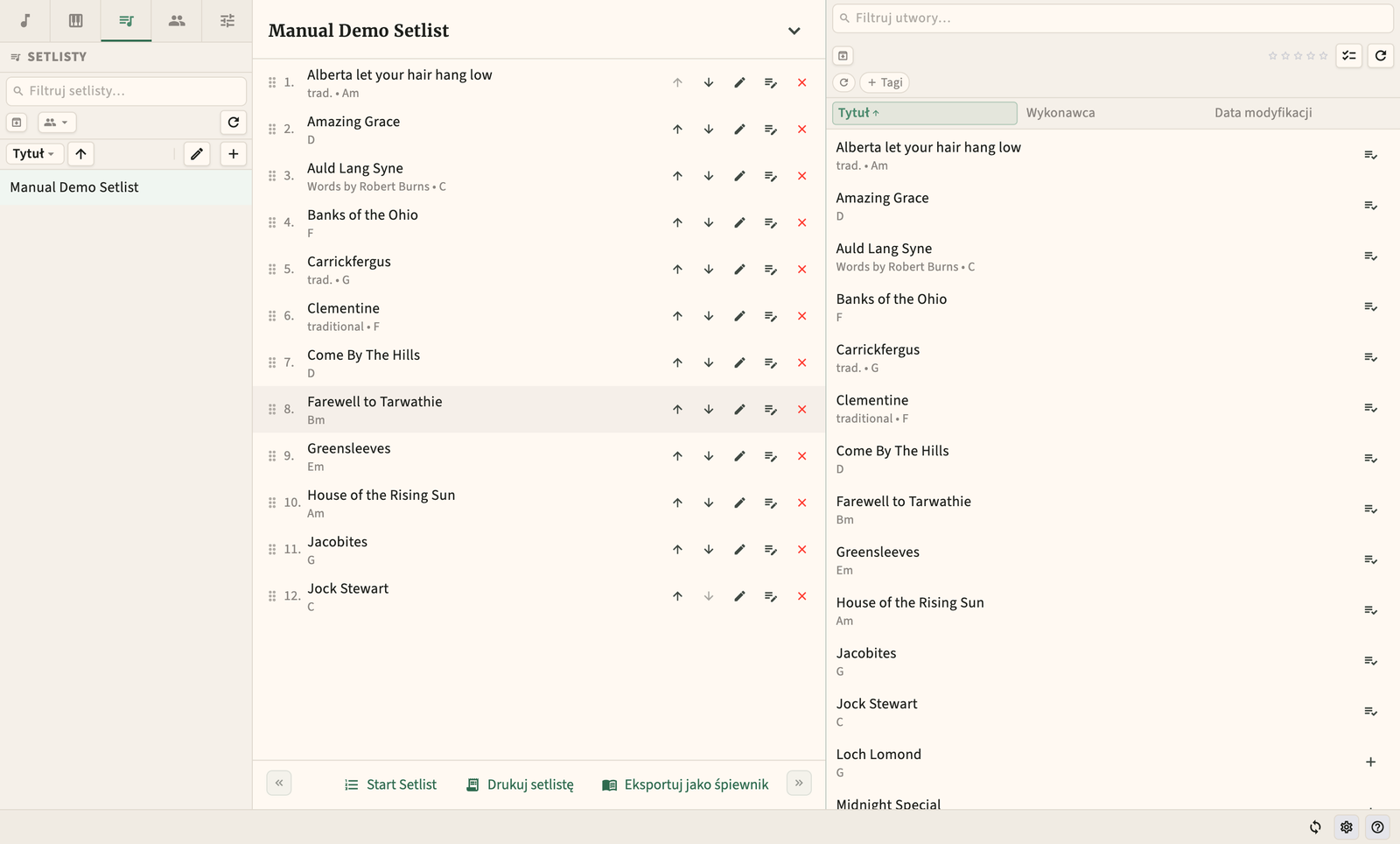Move Jacobites down in setlist

[x=709, y=550]
